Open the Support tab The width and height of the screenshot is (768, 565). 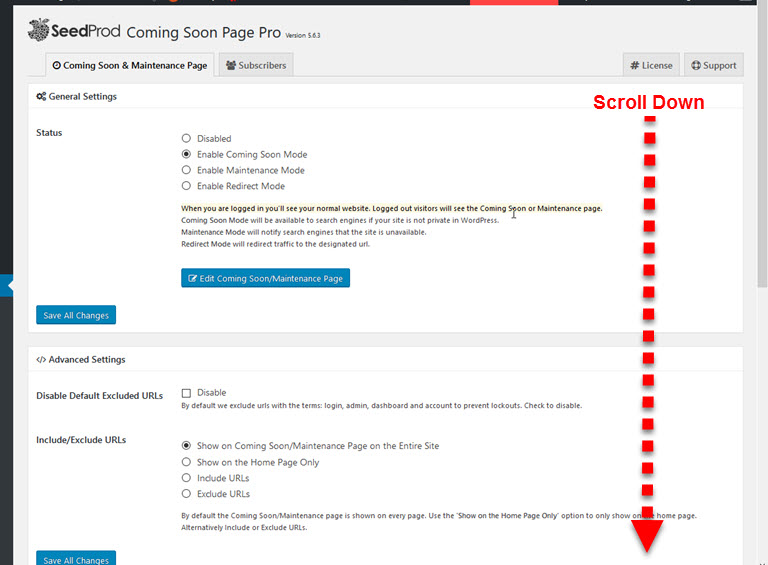[714, 65]
